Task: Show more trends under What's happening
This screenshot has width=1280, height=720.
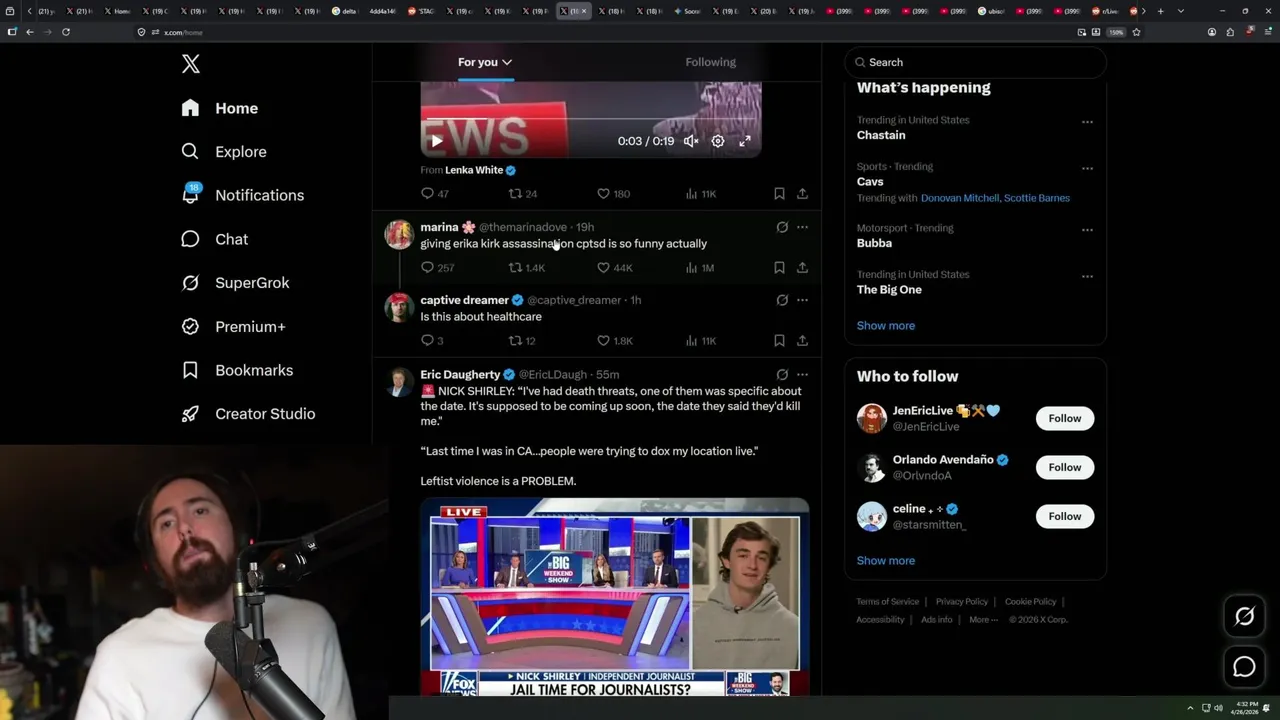Action: pyautogui.click(x=885, y=326)
